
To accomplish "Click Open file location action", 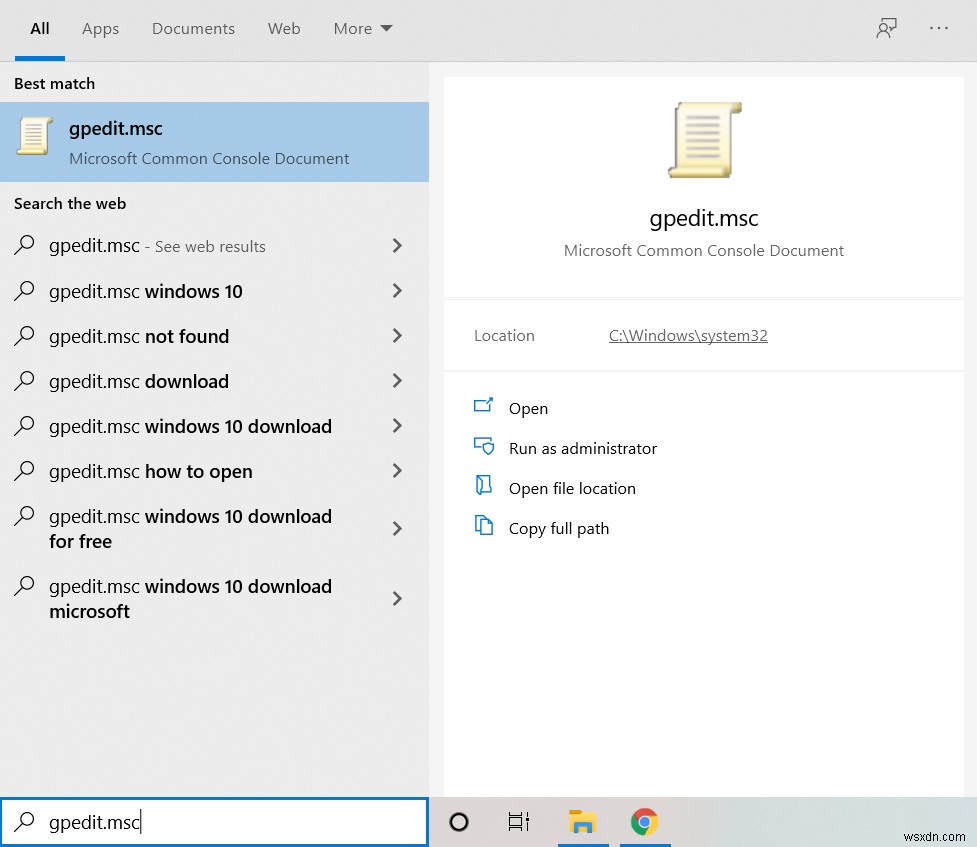I will tap(571, 488).
